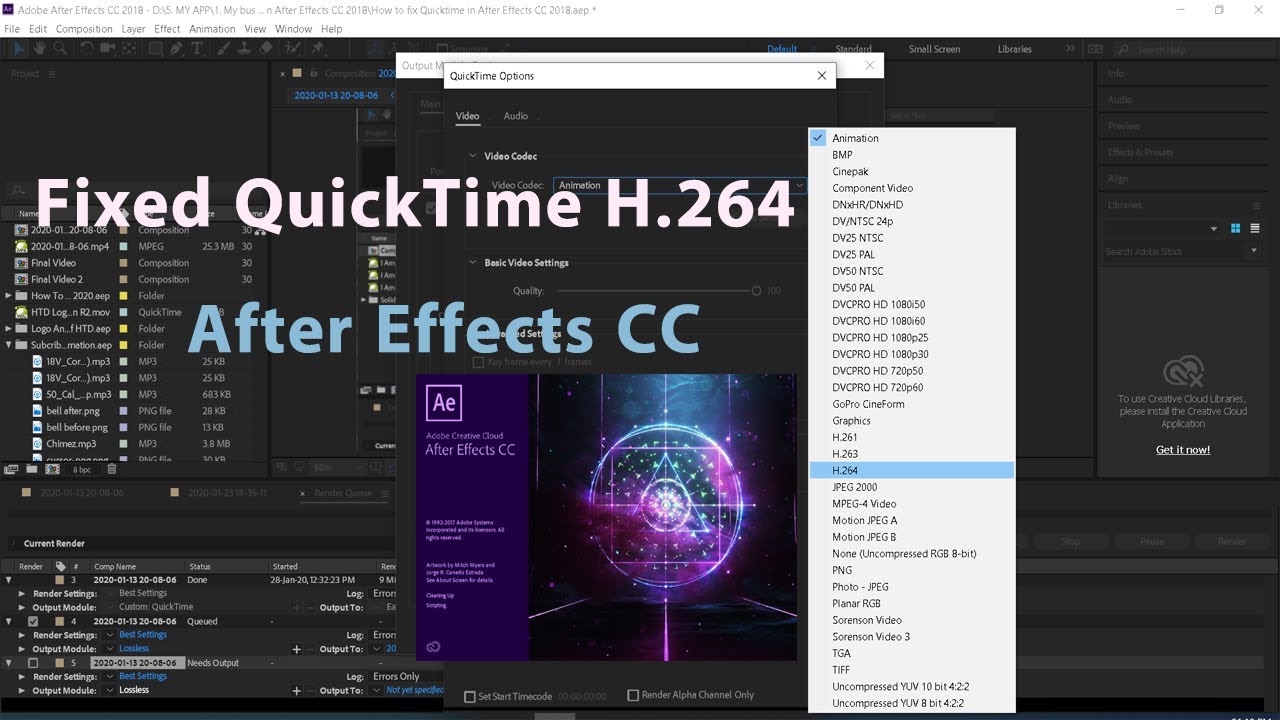The image size is (1280, 720).
Task: Collapse render queue item 3
Action: tap(9, 580)
